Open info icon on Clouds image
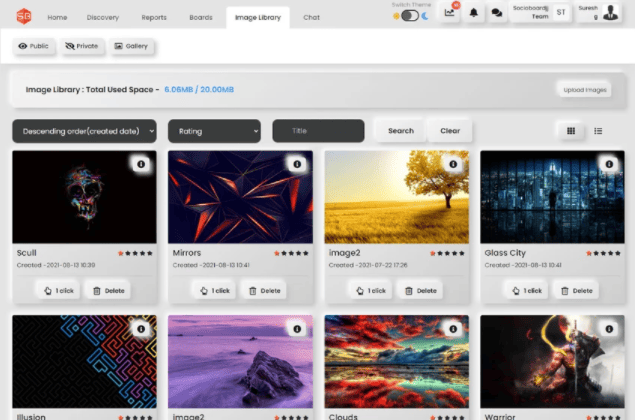This screenshot has height=420, width=635. 453,329
